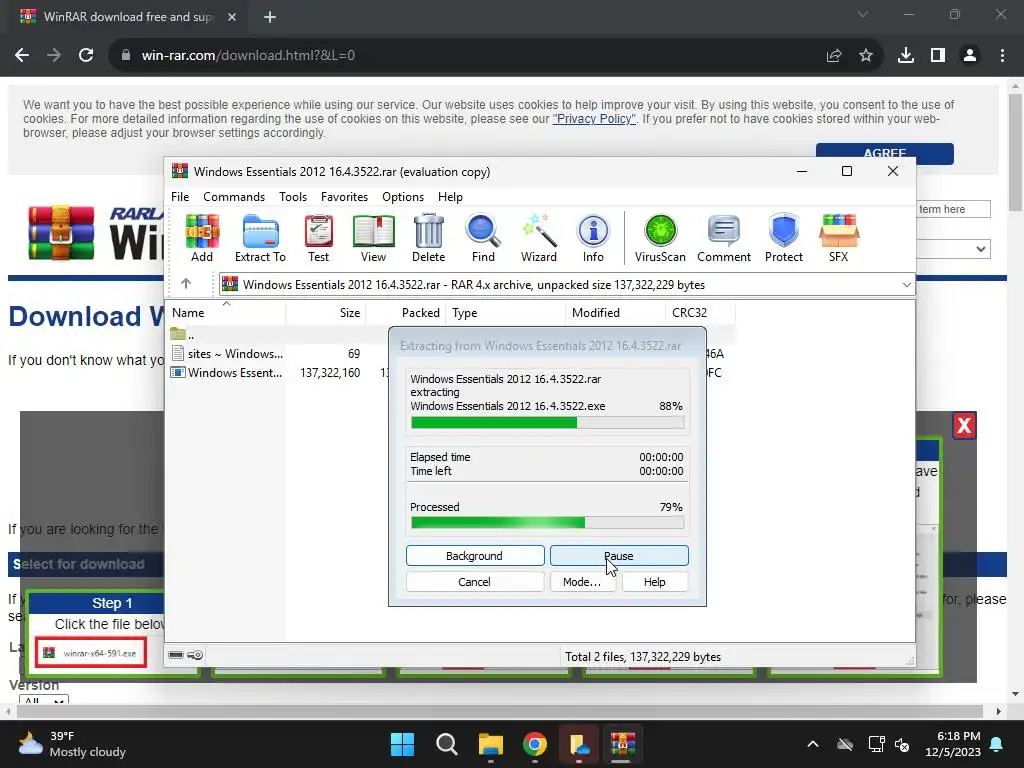1024x768 pixels.
Task: Click the drive icon in WinRAR status bar
Action: 176,655
